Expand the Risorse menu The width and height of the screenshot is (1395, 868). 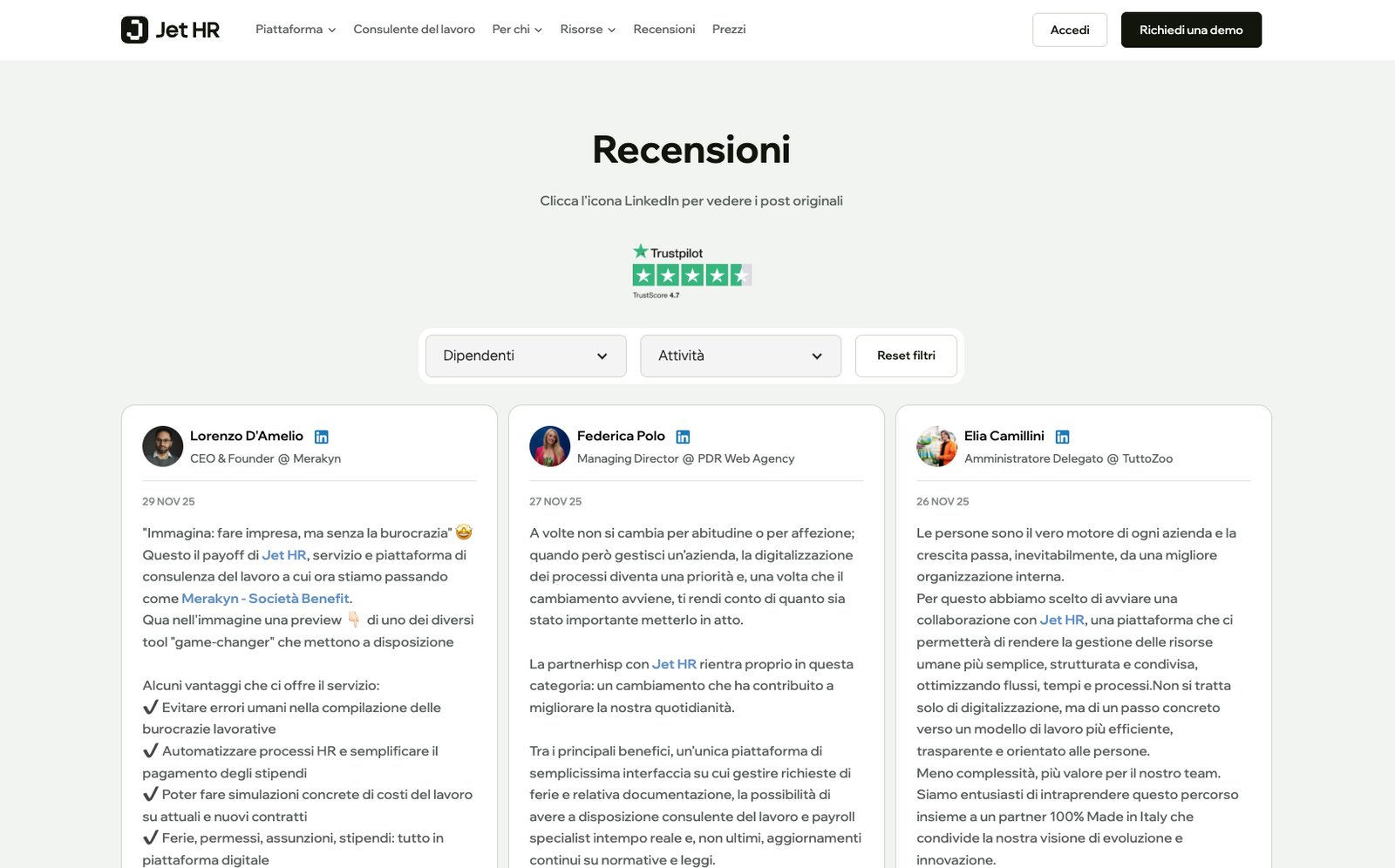588,30
